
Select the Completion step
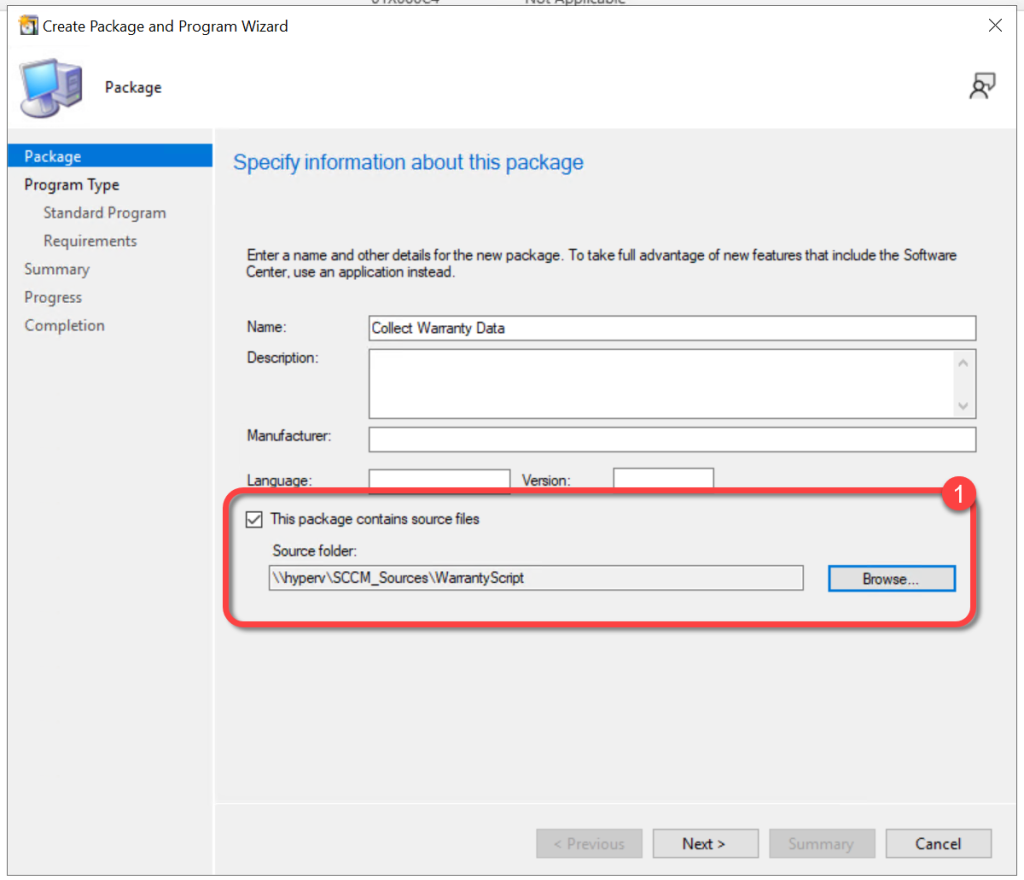(x=64, y=325)
